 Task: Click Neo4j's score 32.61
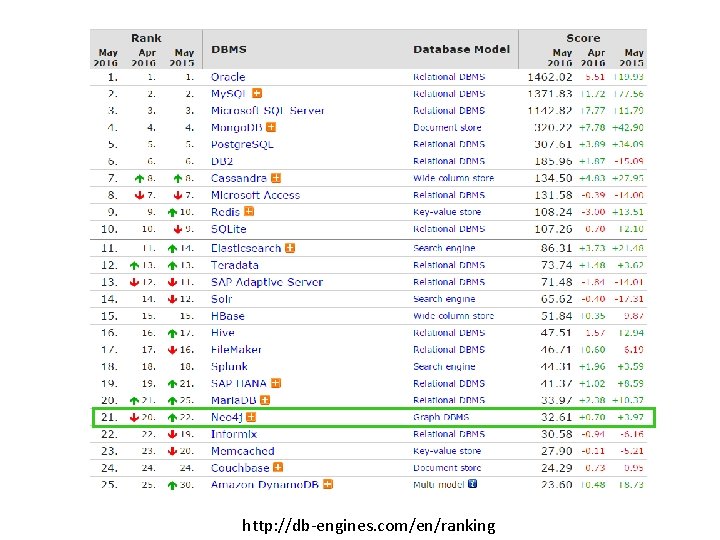556,417
